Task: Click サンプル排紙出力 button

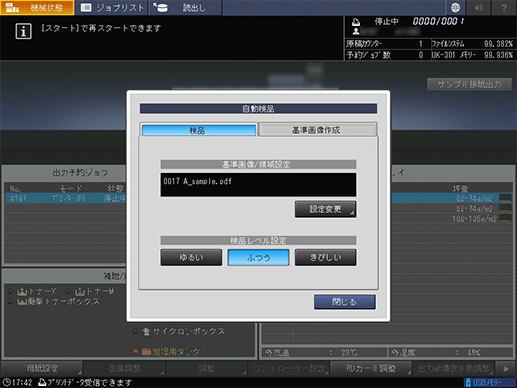Action: point(469,85)
